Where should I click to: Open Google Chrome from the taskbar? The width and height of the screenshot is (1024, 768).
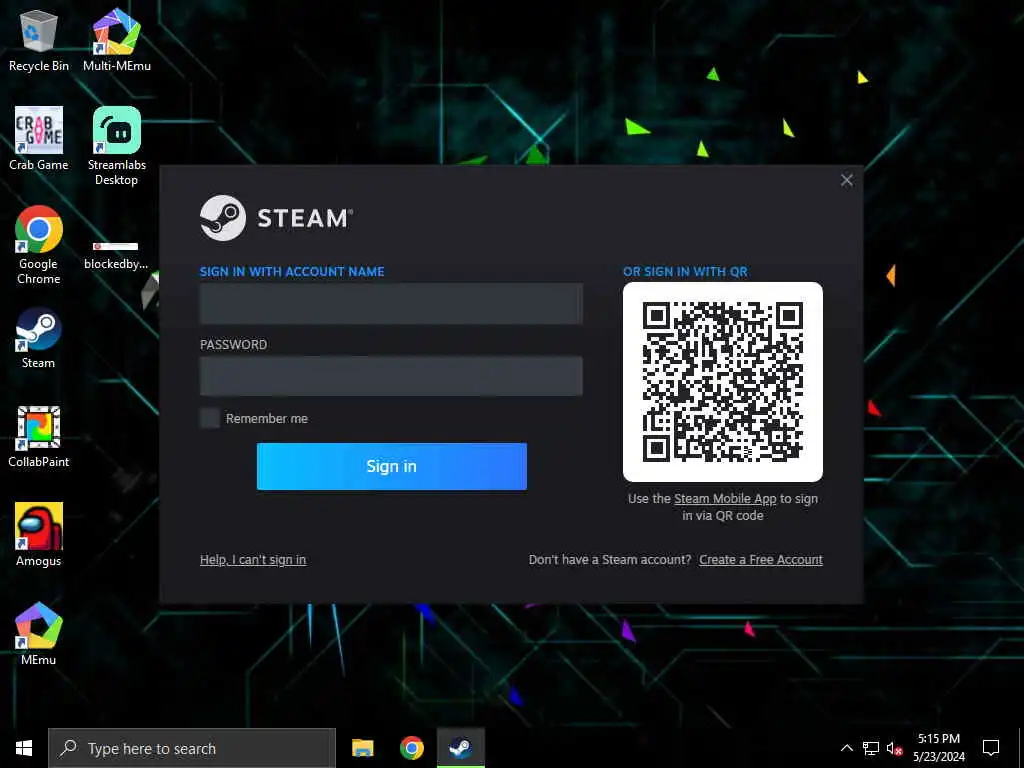tap(411, 748)
